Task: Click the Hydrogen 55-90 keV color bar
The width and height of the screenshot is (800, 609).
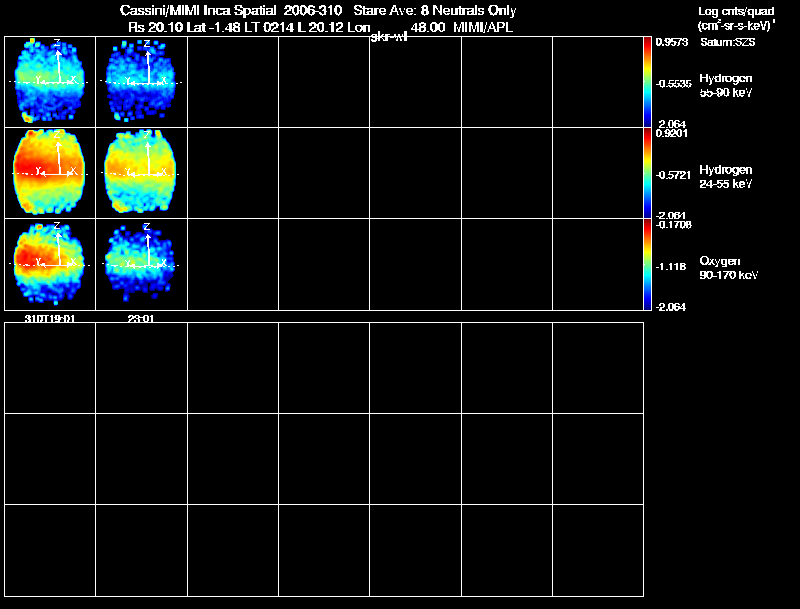Action: pyautogui.click(x=647, y=82)
